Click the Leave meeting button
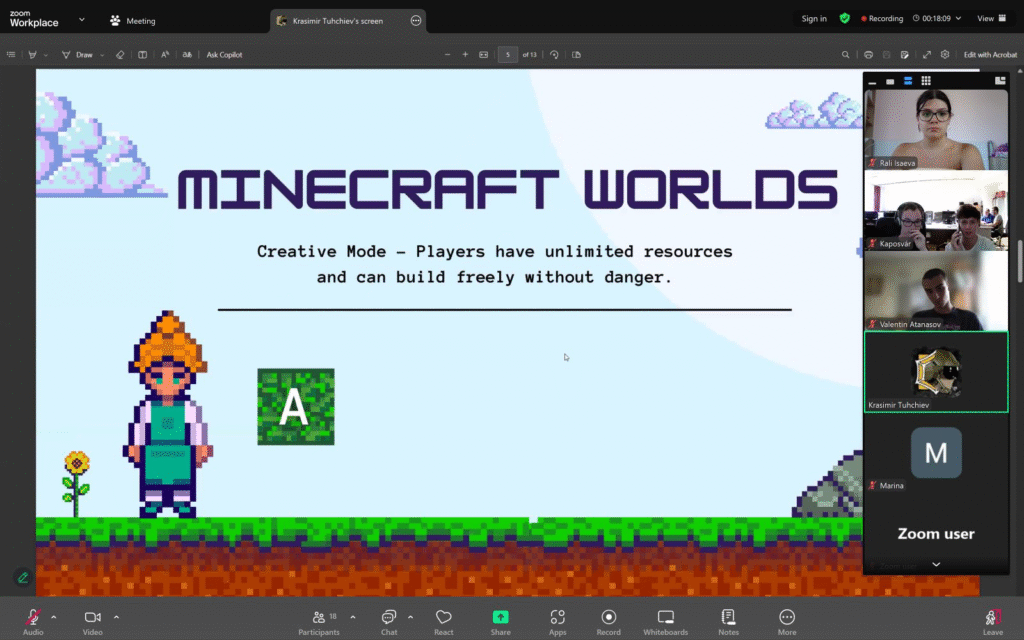 point(992,618)
